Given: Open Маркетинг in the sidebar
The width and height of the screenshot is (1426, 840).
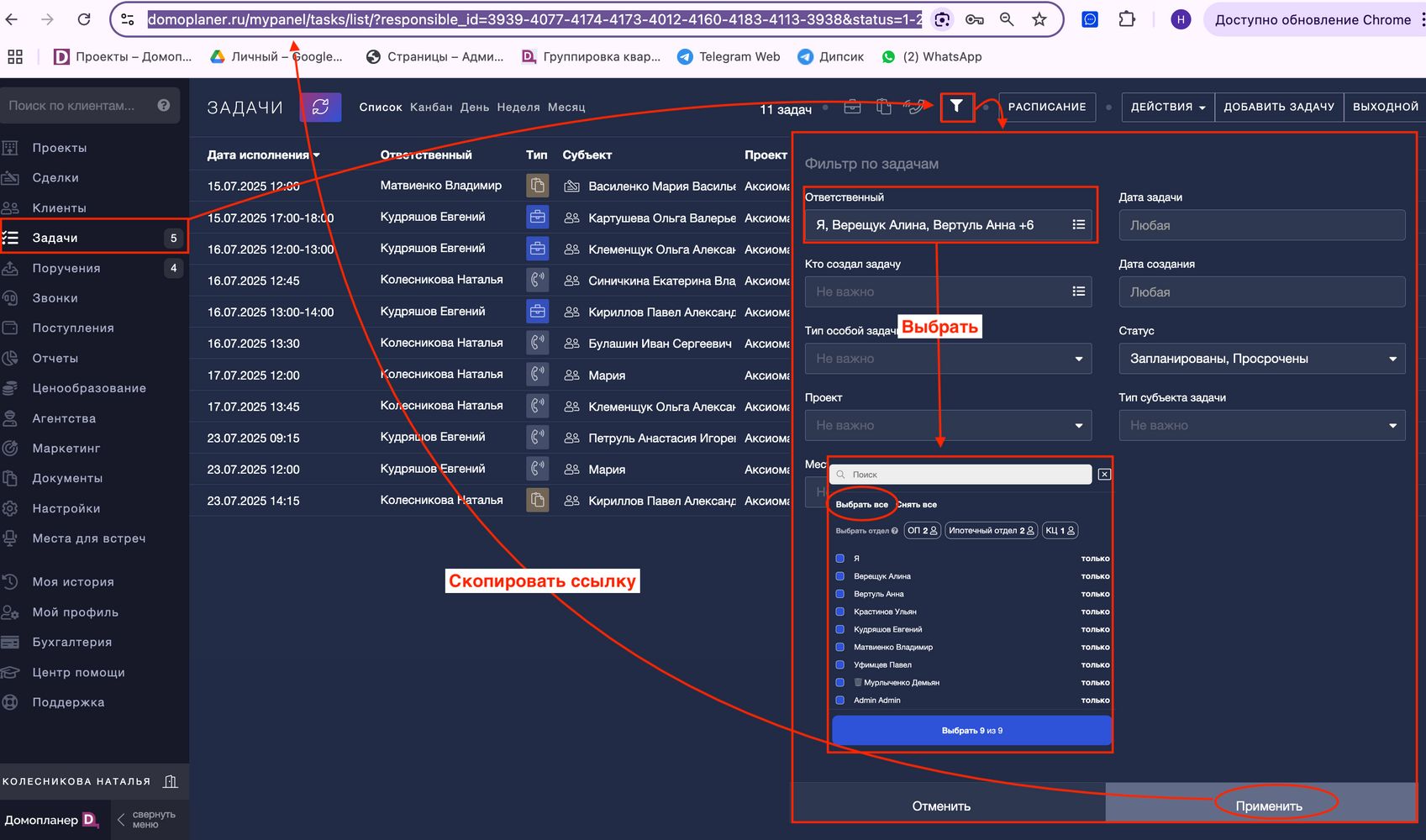Looking at the screenshot, I should [66, 449].
